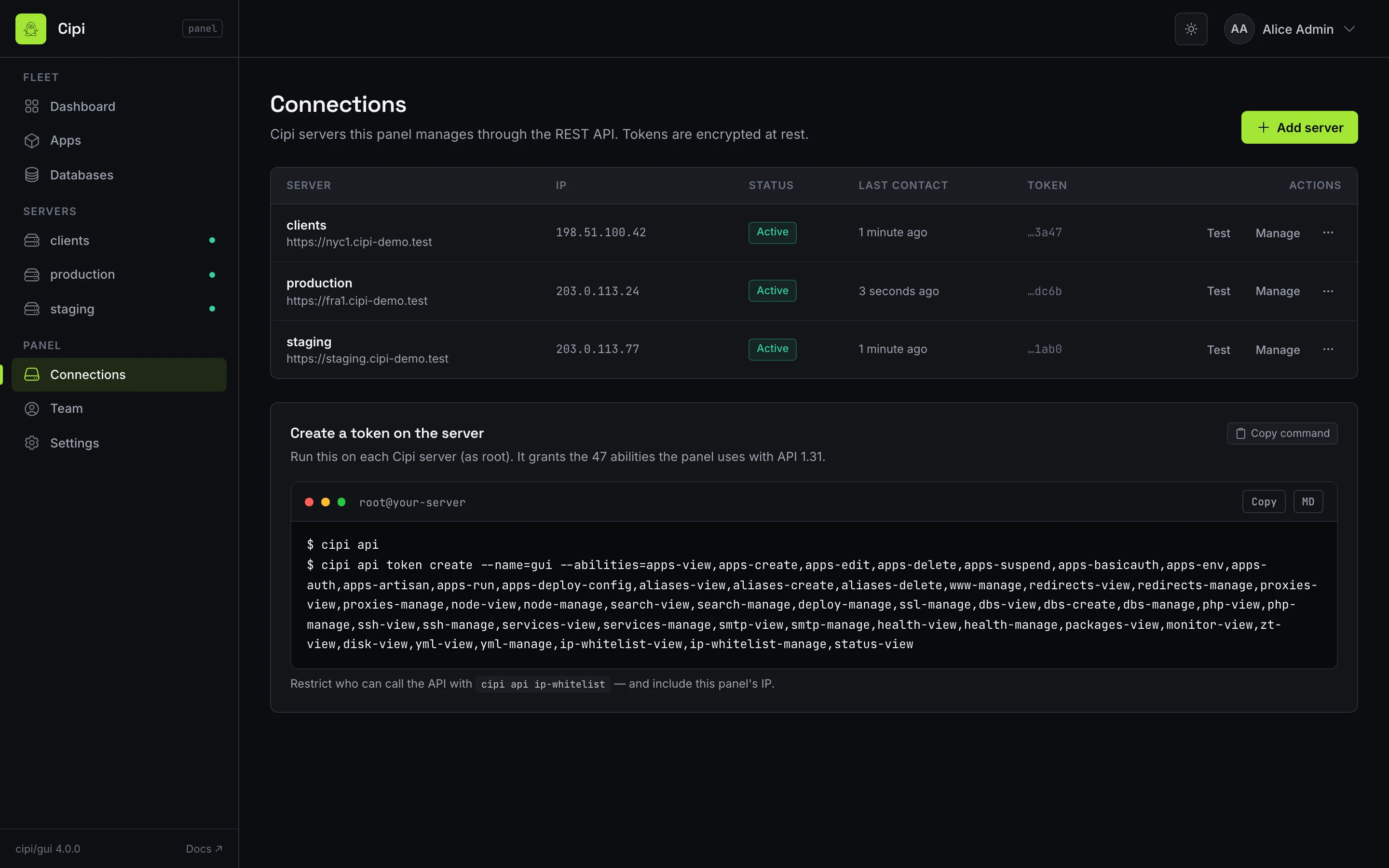Image resolution: width=1389 pixels, height=868 pixels.
Task: Manage the staging server
Action: (1278, 350)
